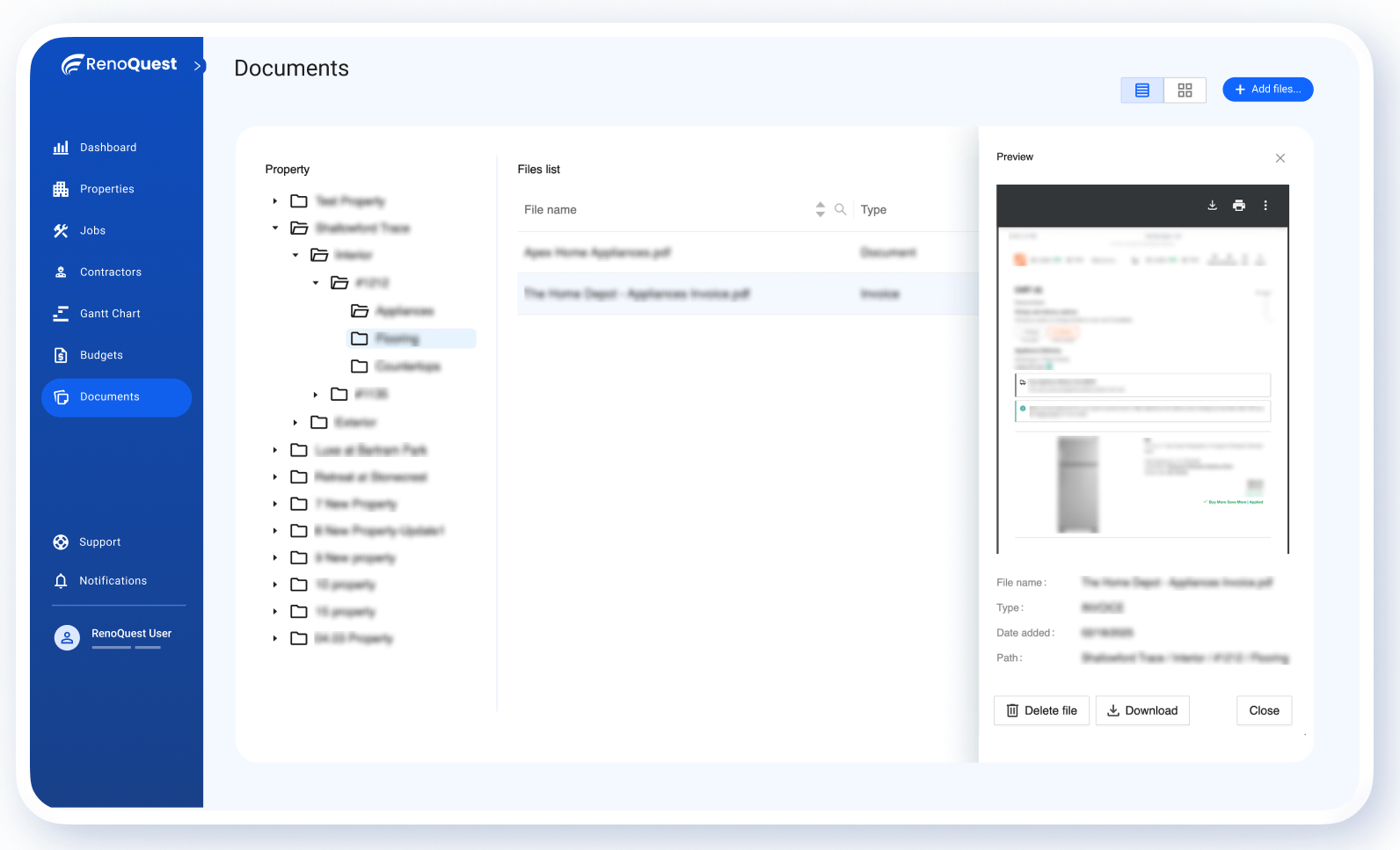Click the document preview page thumbnail
This screenshot has height=850, width=1400.
click(x=1142, y=390)
